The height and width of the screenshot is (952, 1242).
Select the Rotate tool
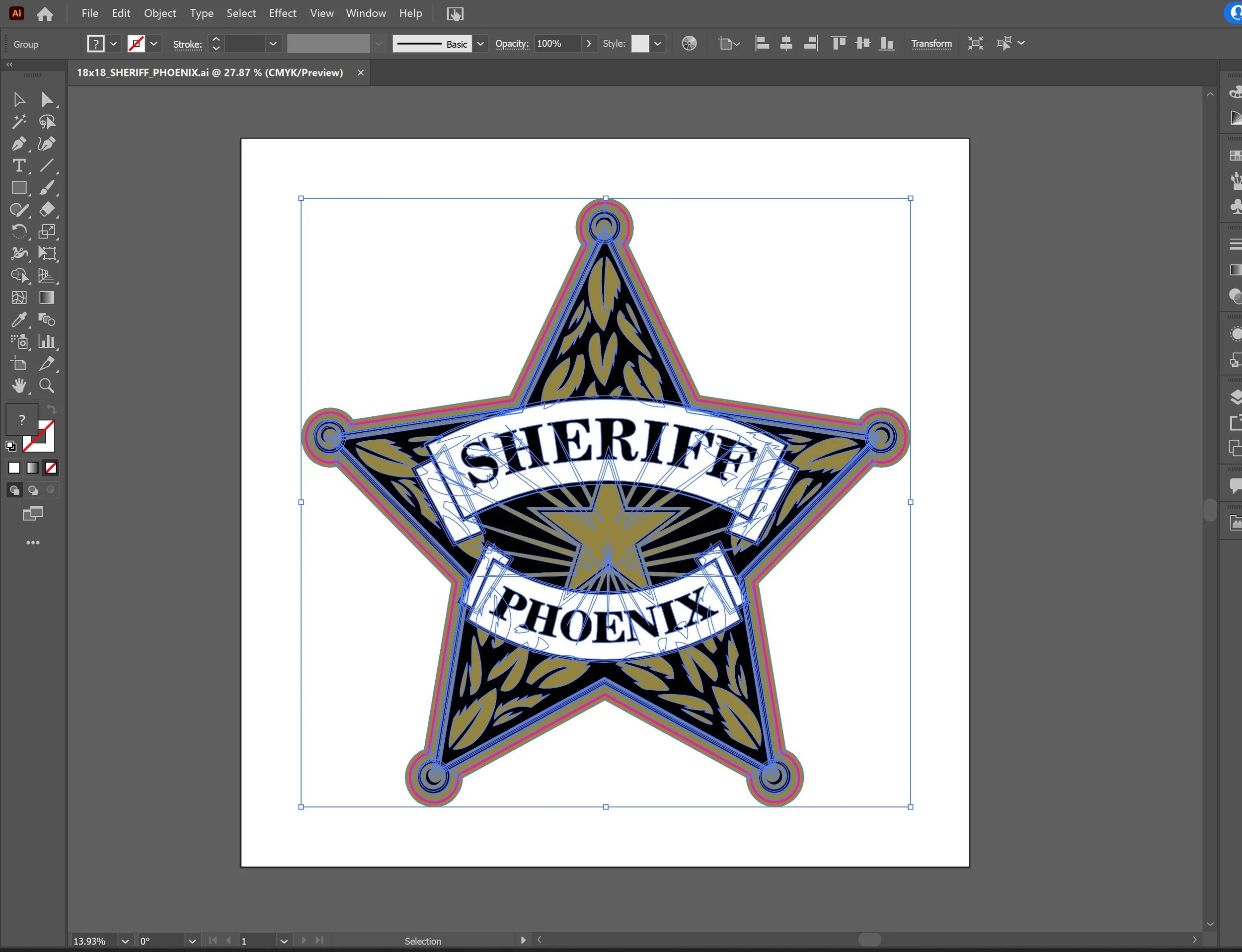coord(18,232)
